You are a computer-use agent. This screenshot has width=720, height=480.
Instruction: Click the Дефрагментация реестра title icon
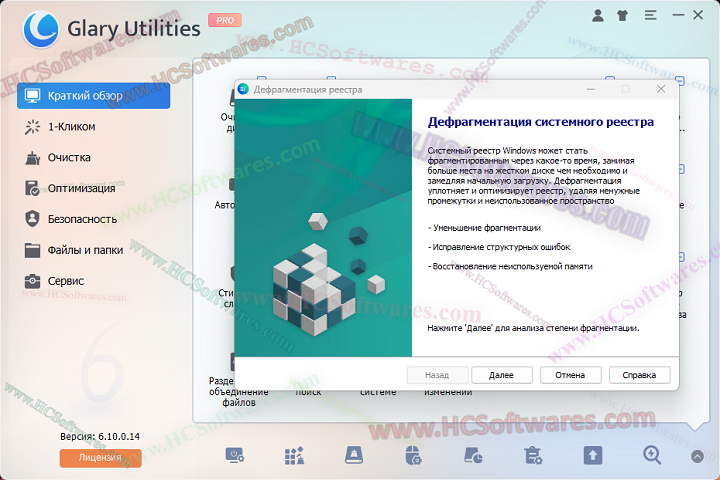click(x=243, y=89)
